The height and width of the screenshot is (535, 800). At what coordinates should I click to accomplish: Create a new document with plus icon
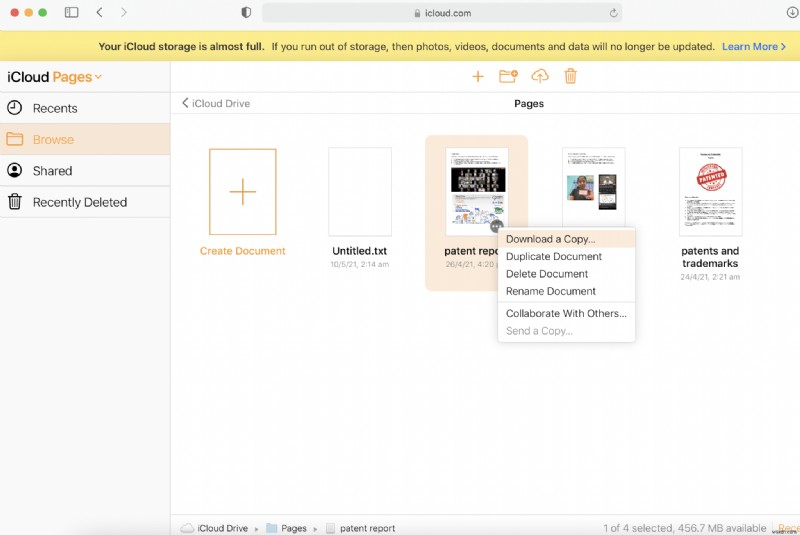(478, 77)
